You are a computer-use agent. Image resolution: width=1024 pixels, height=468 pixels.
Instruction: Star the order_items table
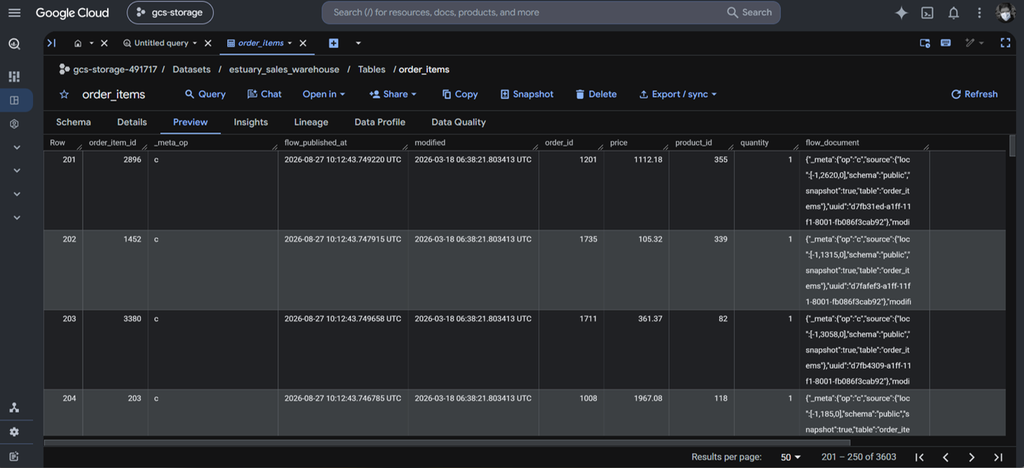pos(64,95)
